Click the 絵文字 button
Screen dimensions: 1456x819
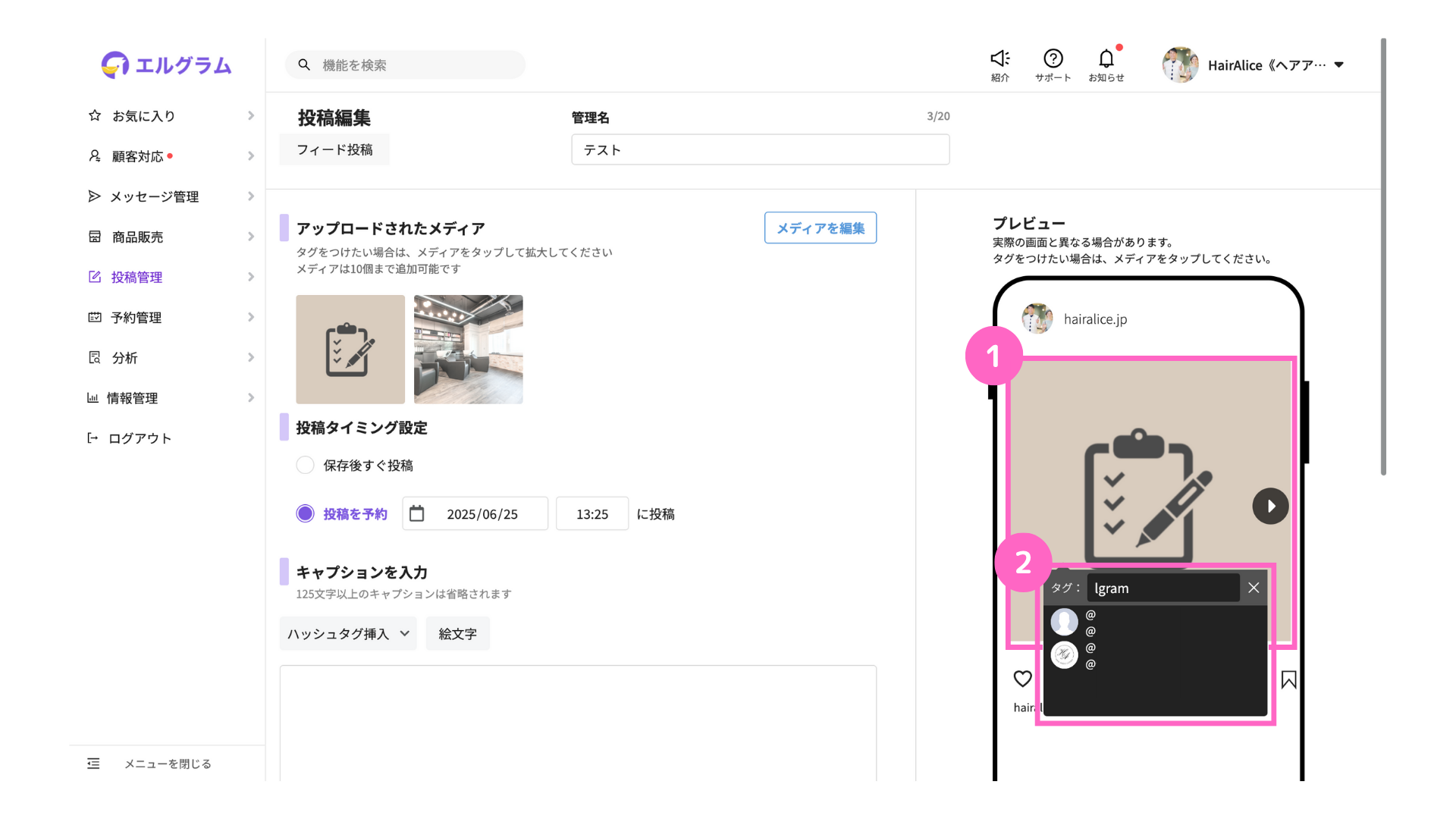tap(457, 633)
